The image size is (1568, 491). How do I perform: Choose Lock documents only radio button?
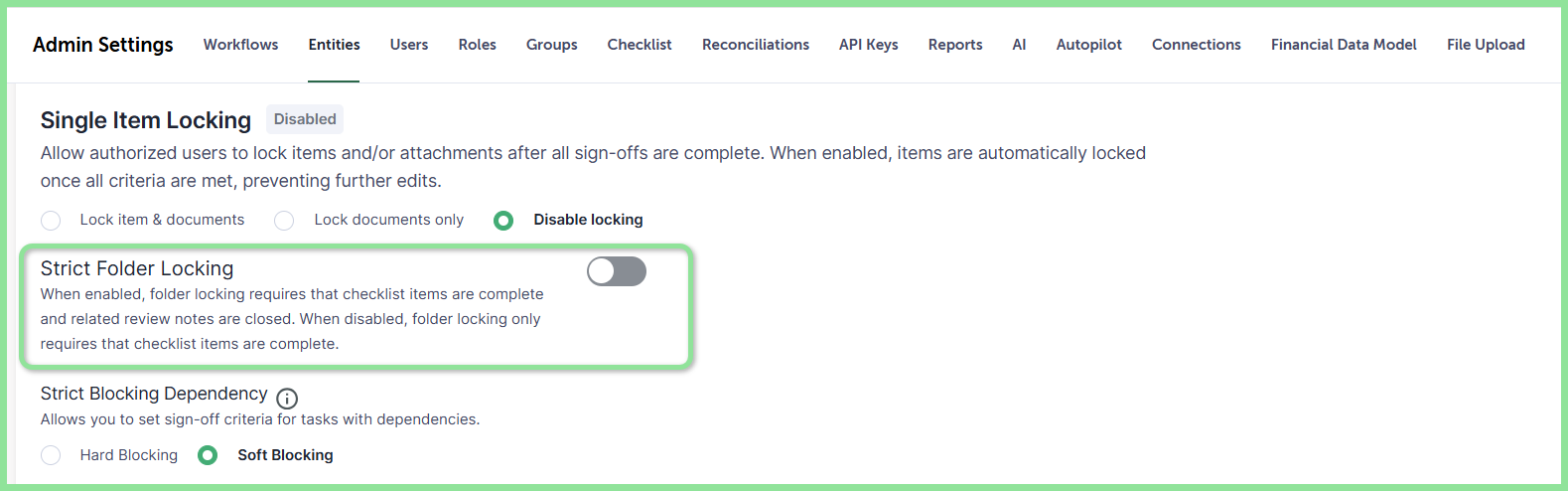[x=284, y=220]
